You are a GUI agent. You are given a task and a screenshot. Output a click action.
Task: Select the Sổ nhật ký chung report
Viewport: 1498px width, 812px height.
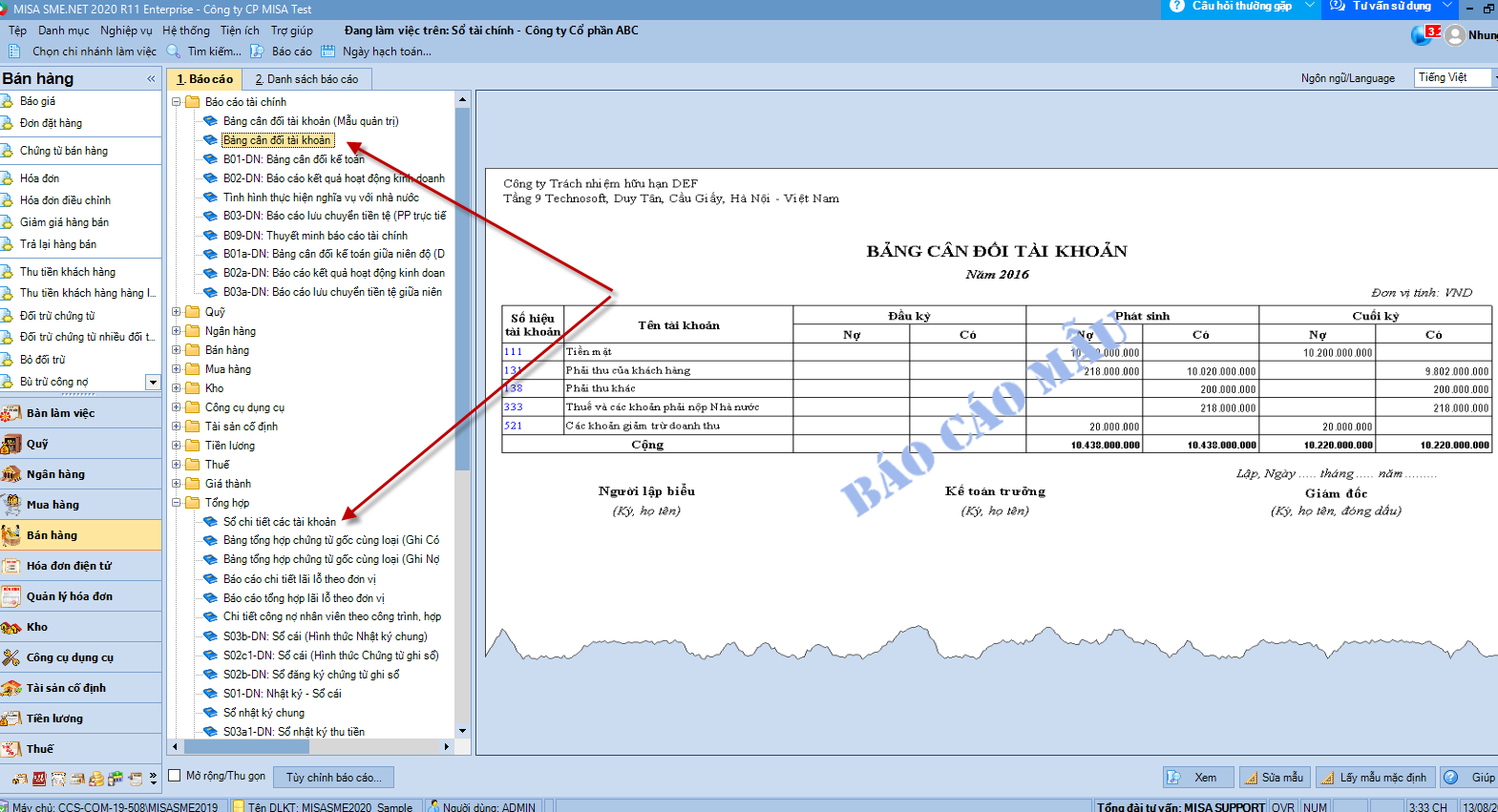pyautogui.click(x=264, y=713)
